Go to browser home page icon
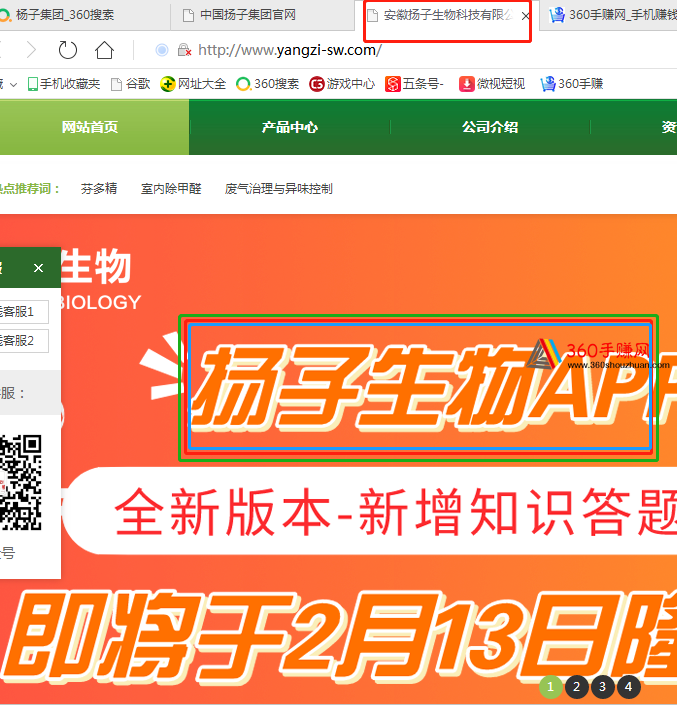This screenshot has height=708, width=677. (x=104, y=50)
